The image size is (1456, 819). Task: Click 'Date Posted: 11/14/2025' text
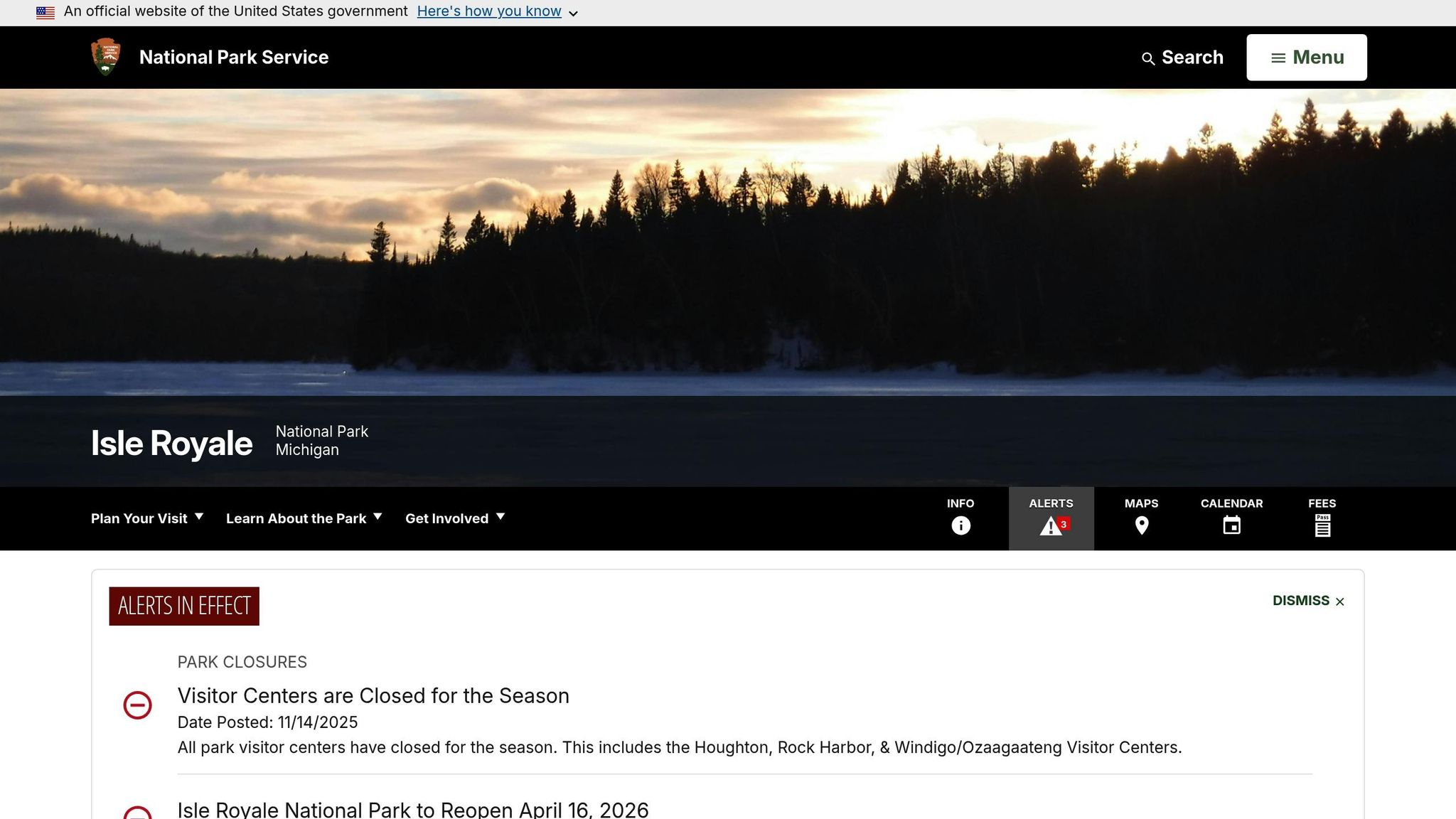(267, 722)
